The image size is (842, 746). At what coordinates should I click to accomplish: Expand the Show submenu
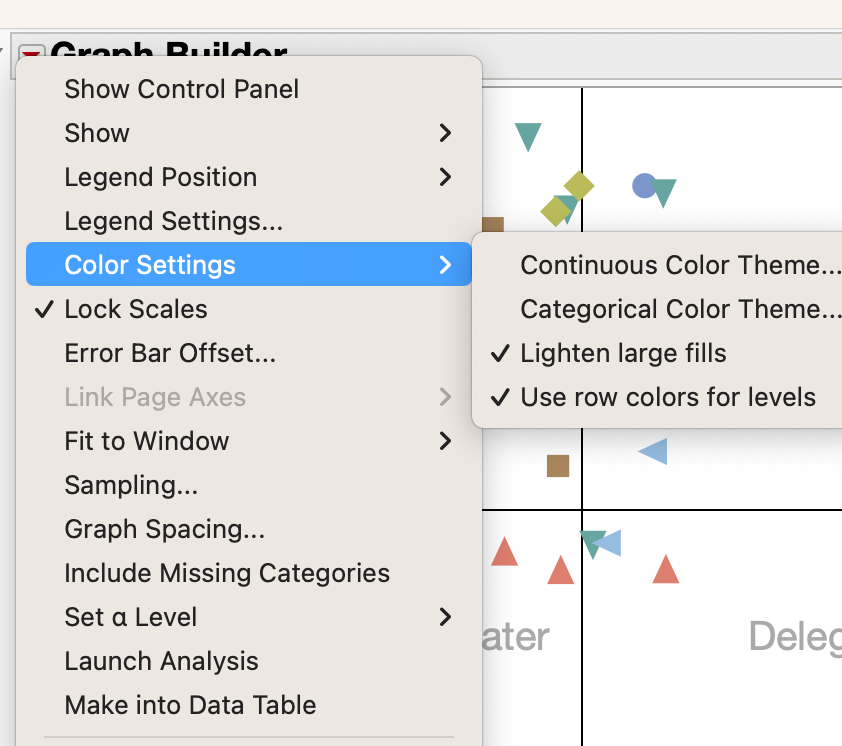97,133
